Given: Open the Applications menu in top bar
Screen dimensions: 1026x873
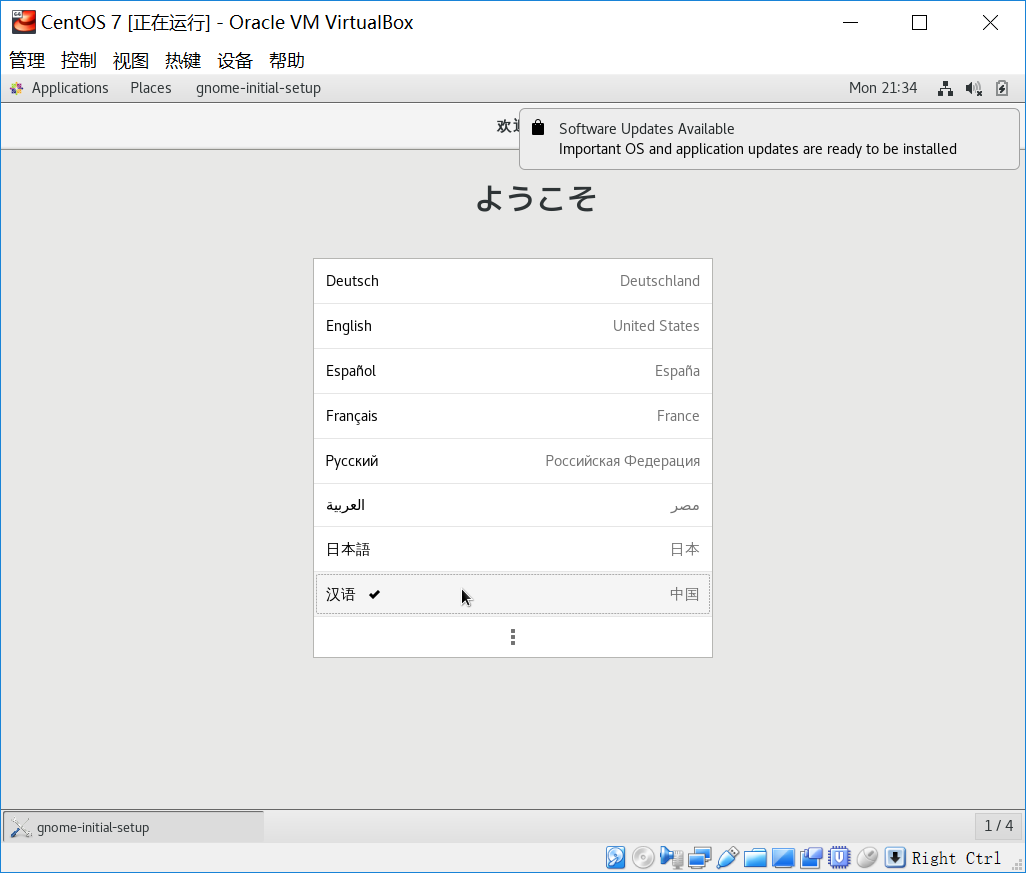Looking at the screenshot, I should pyautogui.click(x=70, y=88).
